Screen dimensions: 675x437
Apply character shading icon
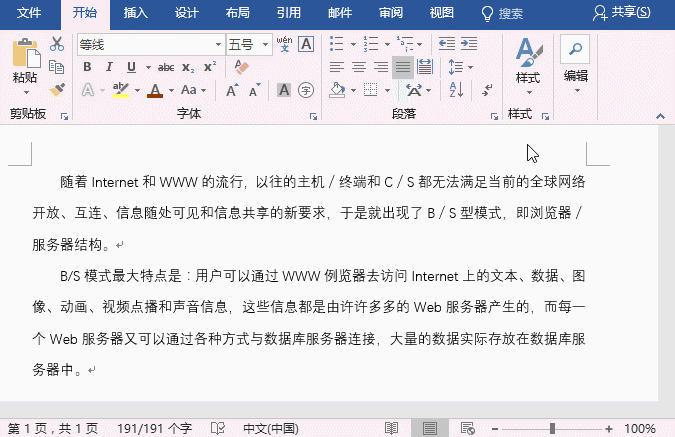point(284,90)
